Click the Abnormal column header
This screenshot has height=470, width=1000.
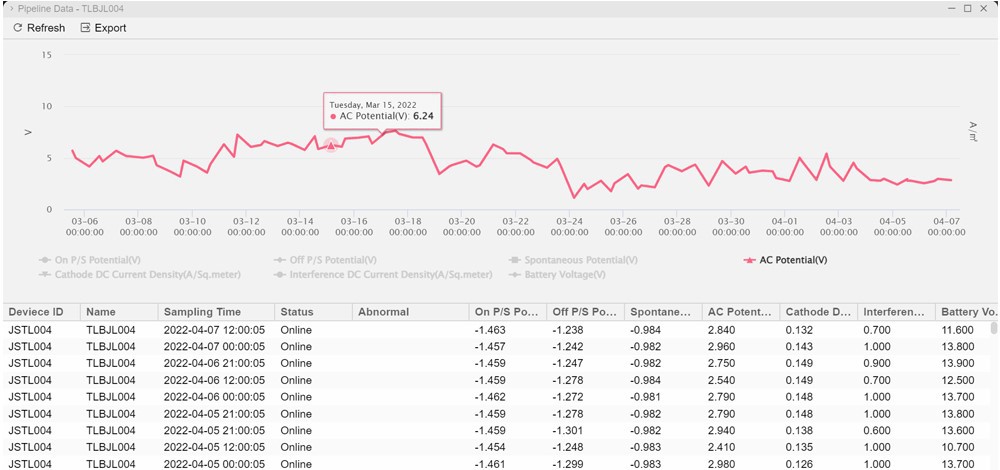(x=382, y=312)
